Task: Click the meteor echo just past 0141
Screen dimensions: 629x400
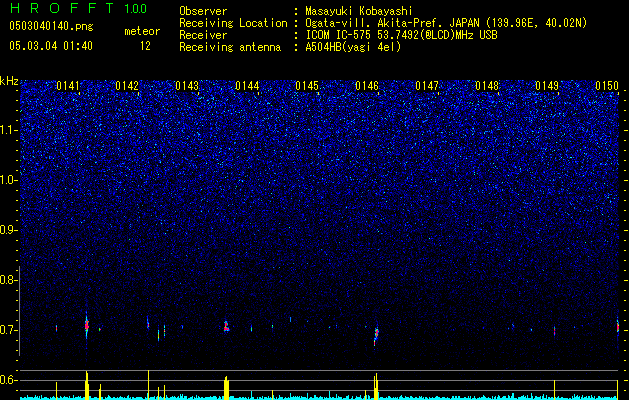Action: point(87,324)
